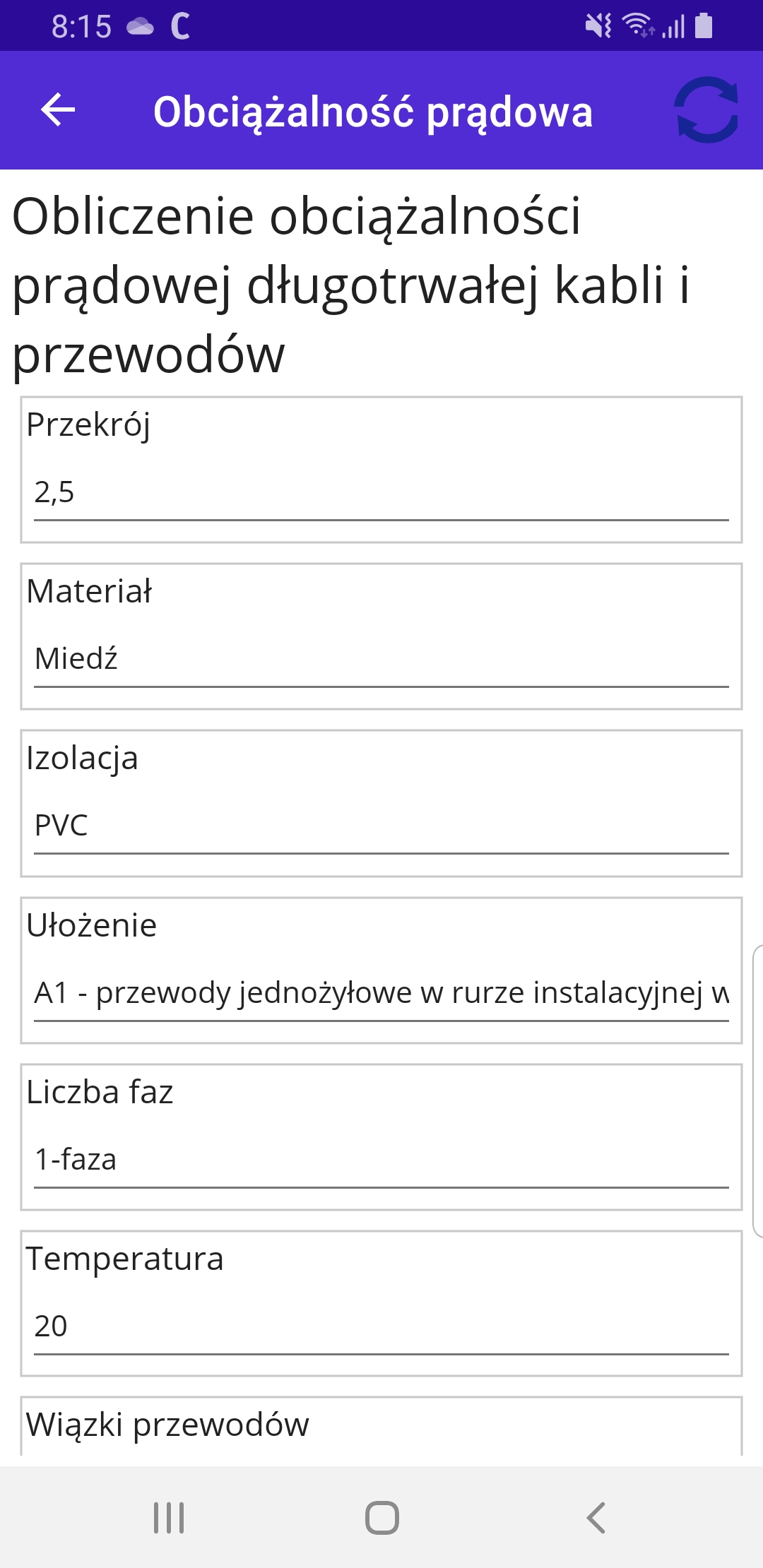Tap the mobile signal strength icon

(674, 27)
